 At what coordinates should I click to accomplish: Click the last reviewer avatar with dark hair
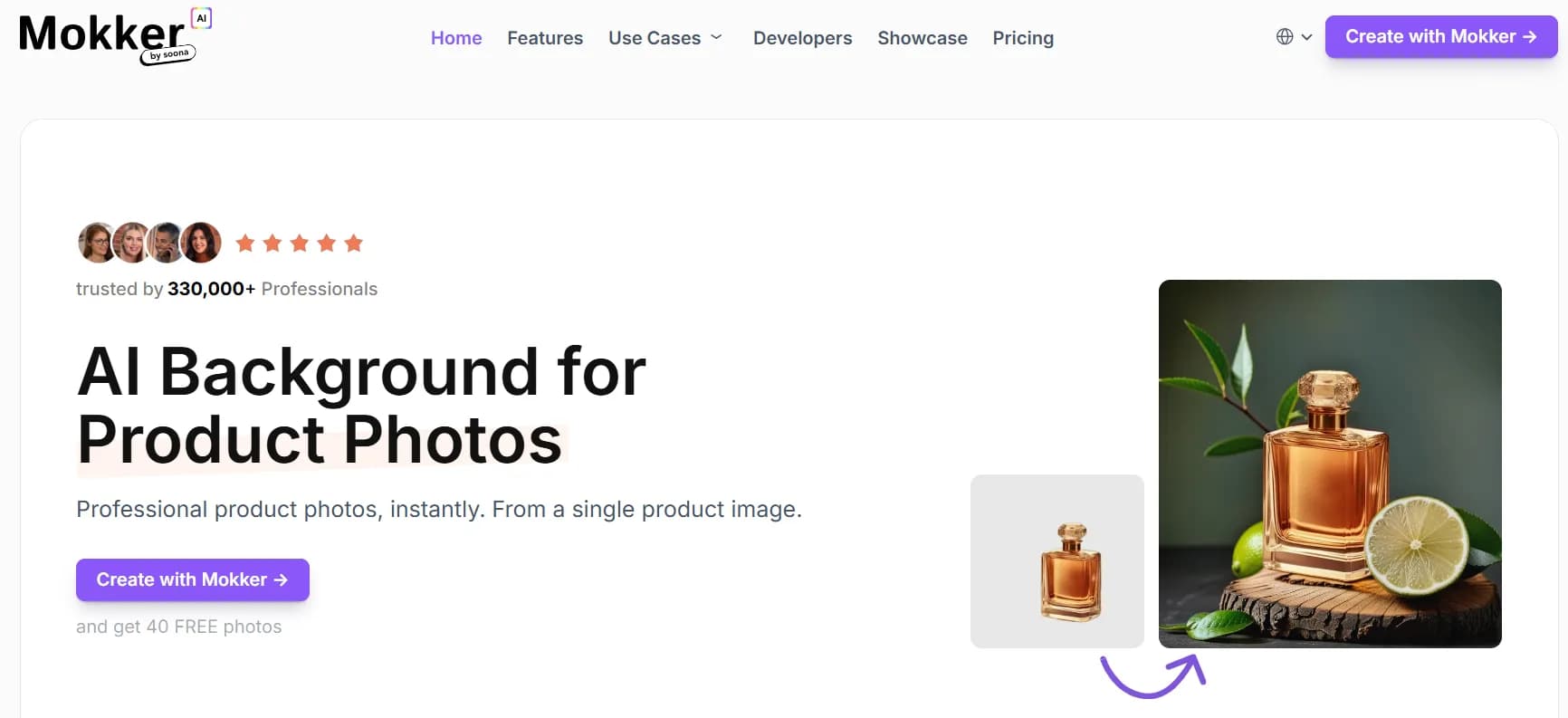click(202, 243)
